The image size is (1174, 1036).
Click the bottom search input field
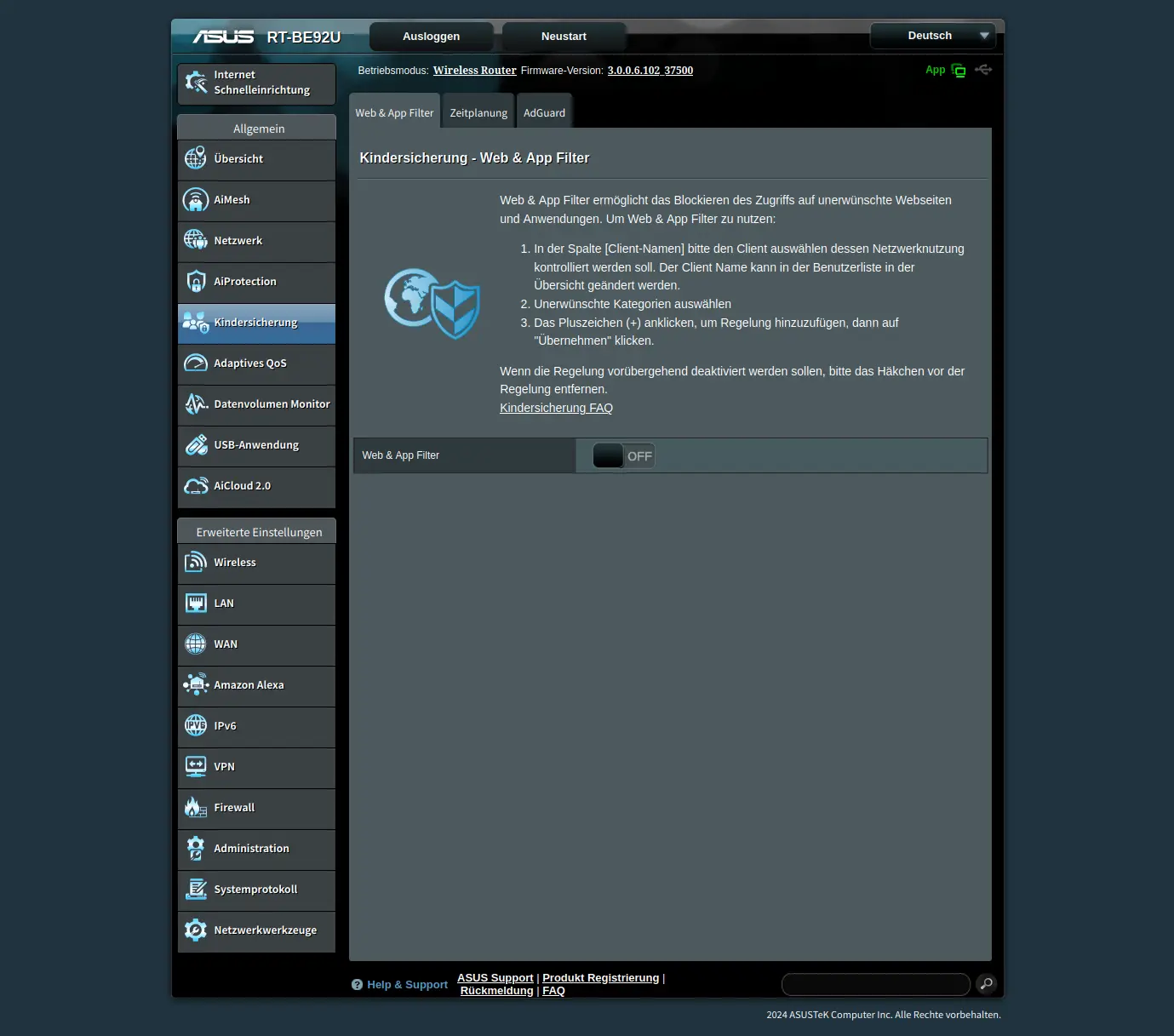pos(875,984)
